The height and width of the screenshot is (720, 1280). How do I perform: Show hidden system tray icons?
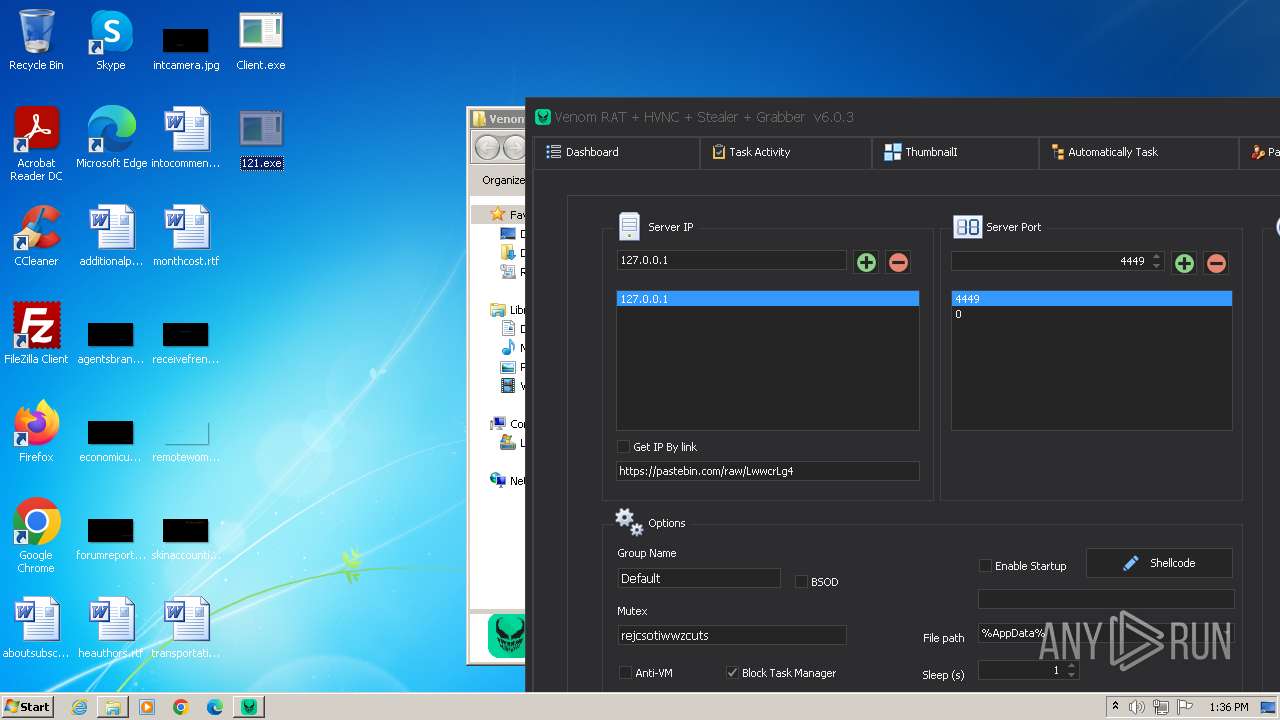coord(1115,707)
